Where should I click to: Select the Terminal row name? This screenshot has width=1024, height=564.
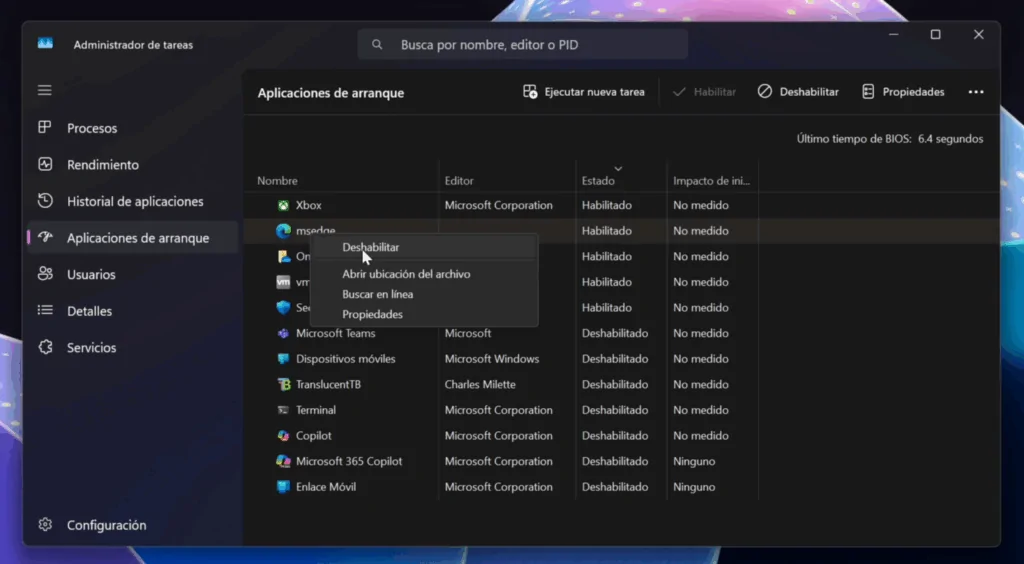pos(316,410)
